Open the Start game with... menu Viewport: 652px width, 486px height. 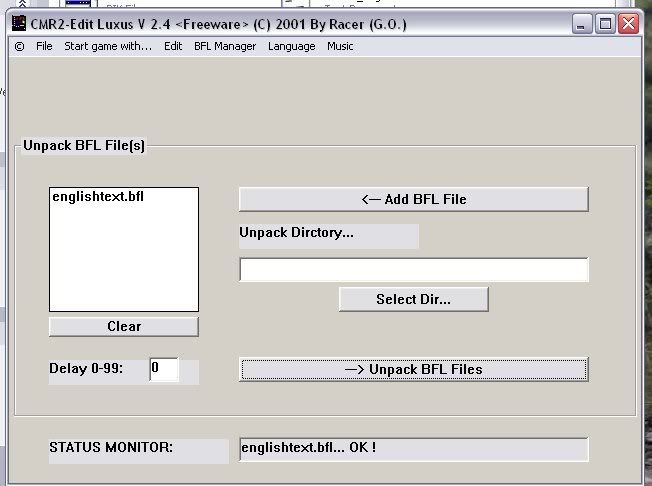coord(108,46)
